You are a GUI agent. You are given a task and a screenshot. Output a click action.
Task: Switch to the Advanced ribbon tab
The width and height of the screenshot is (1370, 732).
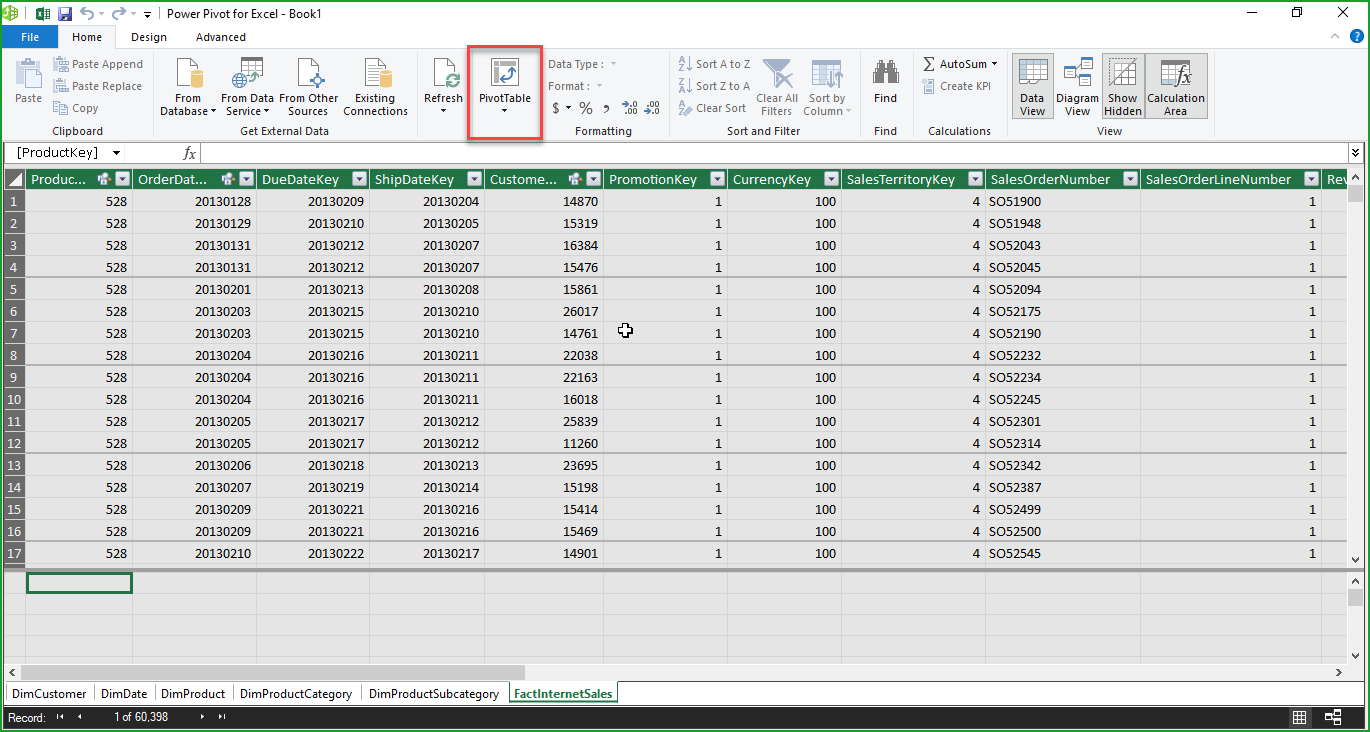(x=221, y=37)
